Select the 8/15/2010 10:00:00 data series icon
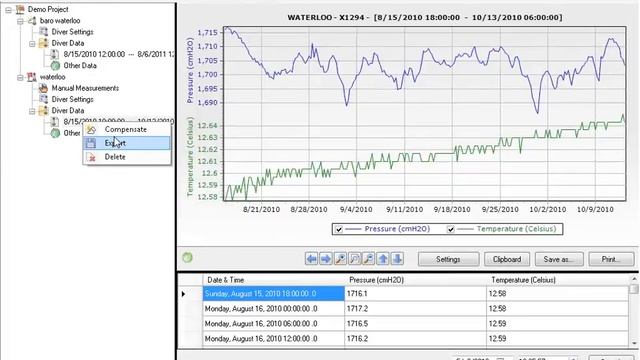Image resolution: width=640 pixels, height=360 pixels. [x=55, y=122]
